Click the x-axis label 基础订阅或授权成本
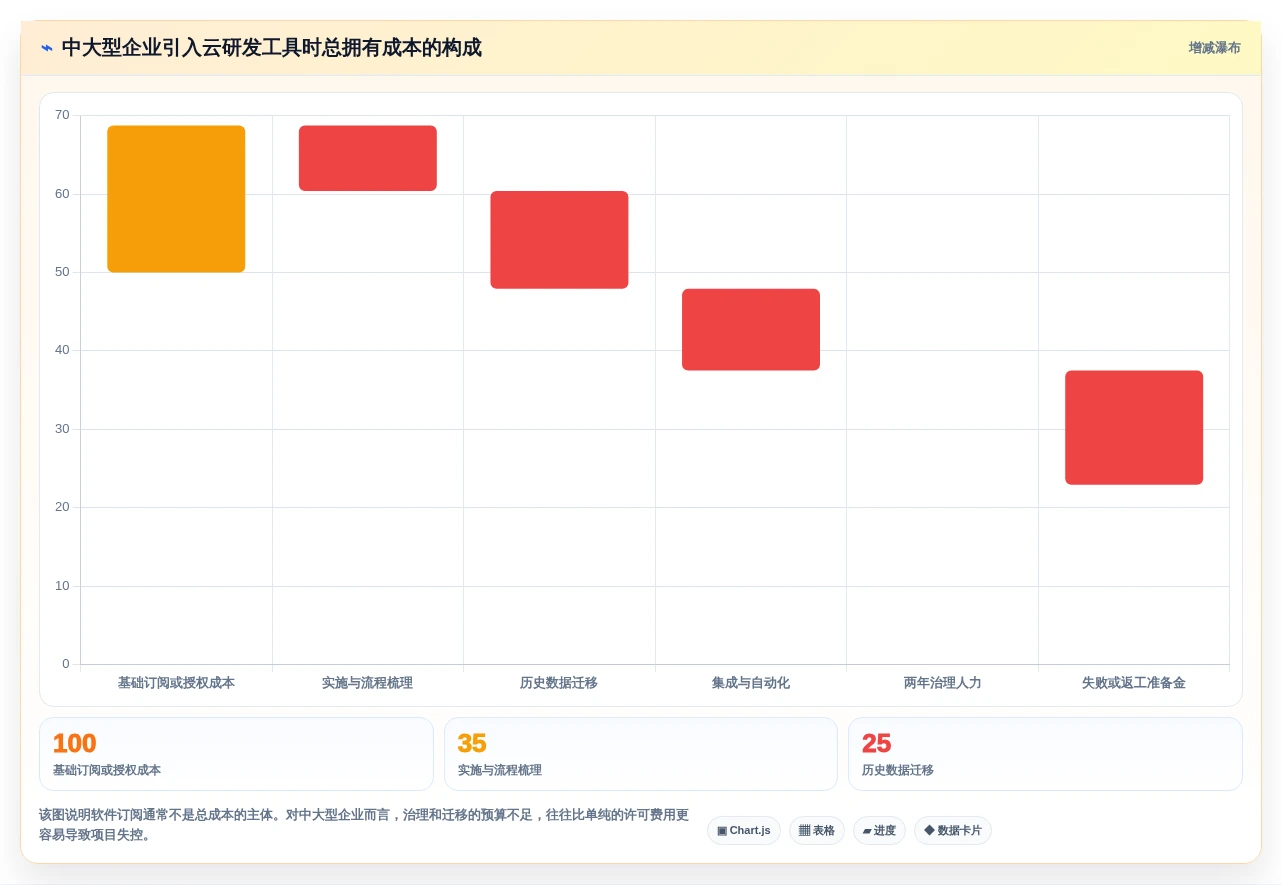Screen dimensions: 1282x885 click(176, 683)
